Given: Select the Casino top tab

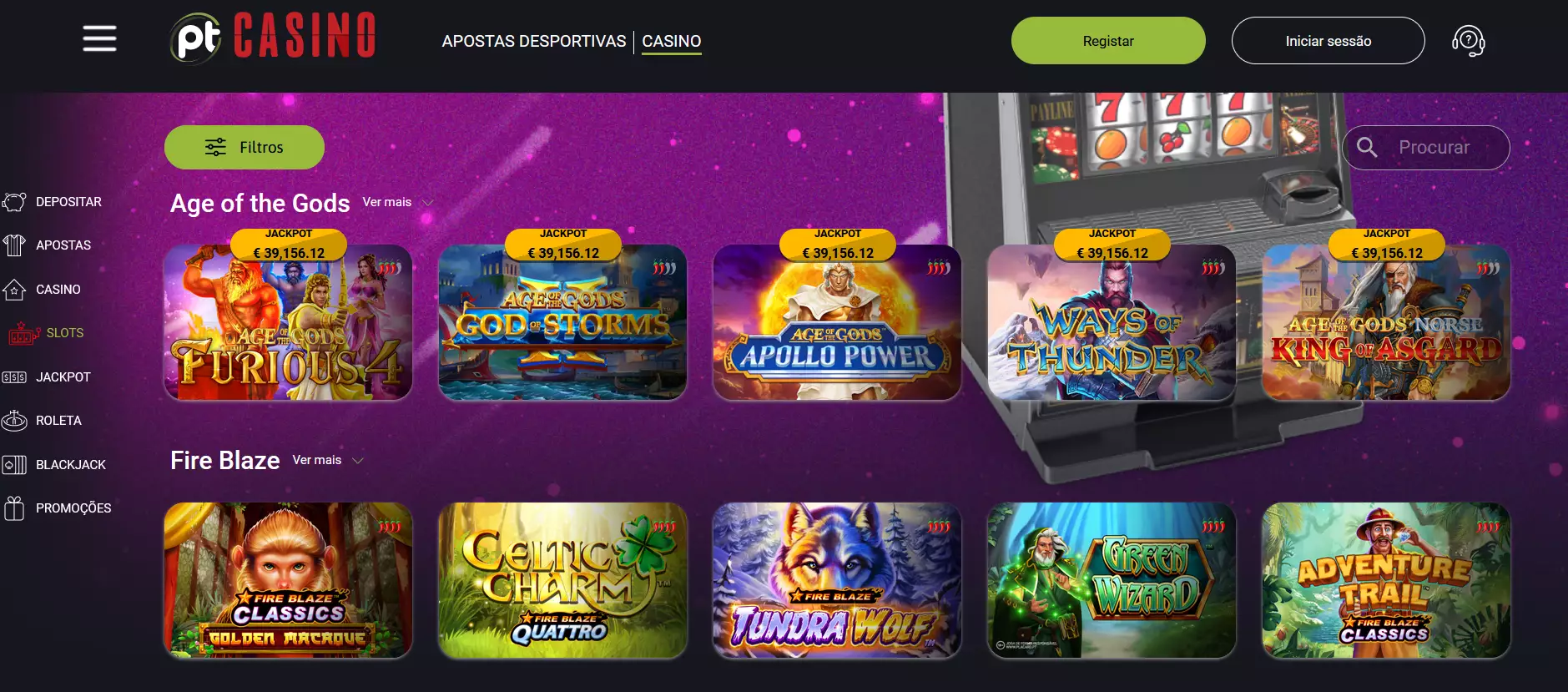Looking at the screenshot, I should click(x=672, y=41).
